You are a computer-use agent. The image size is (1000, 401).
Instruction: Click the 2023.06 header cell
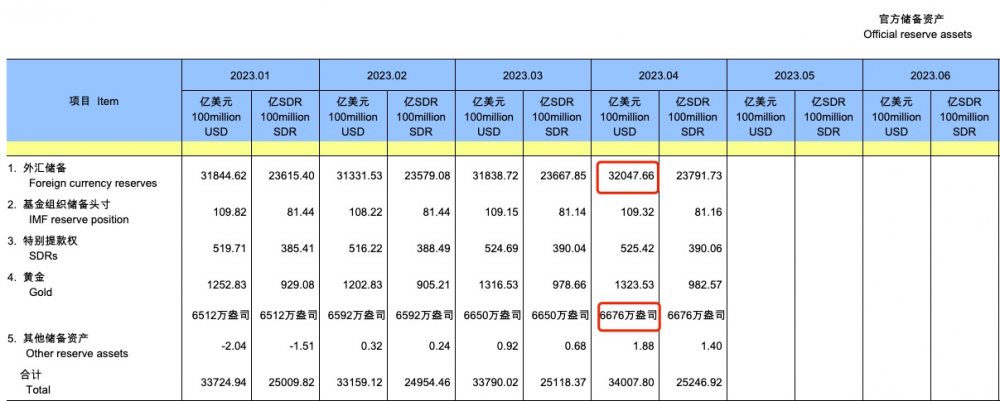930,76
